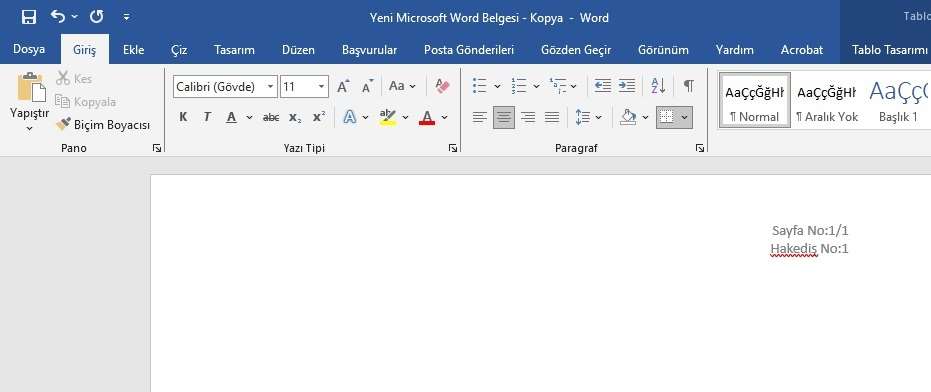This screenshot has height=392, width=931.
Task: Click the Kopyala copy button
Action: [86, 102]
